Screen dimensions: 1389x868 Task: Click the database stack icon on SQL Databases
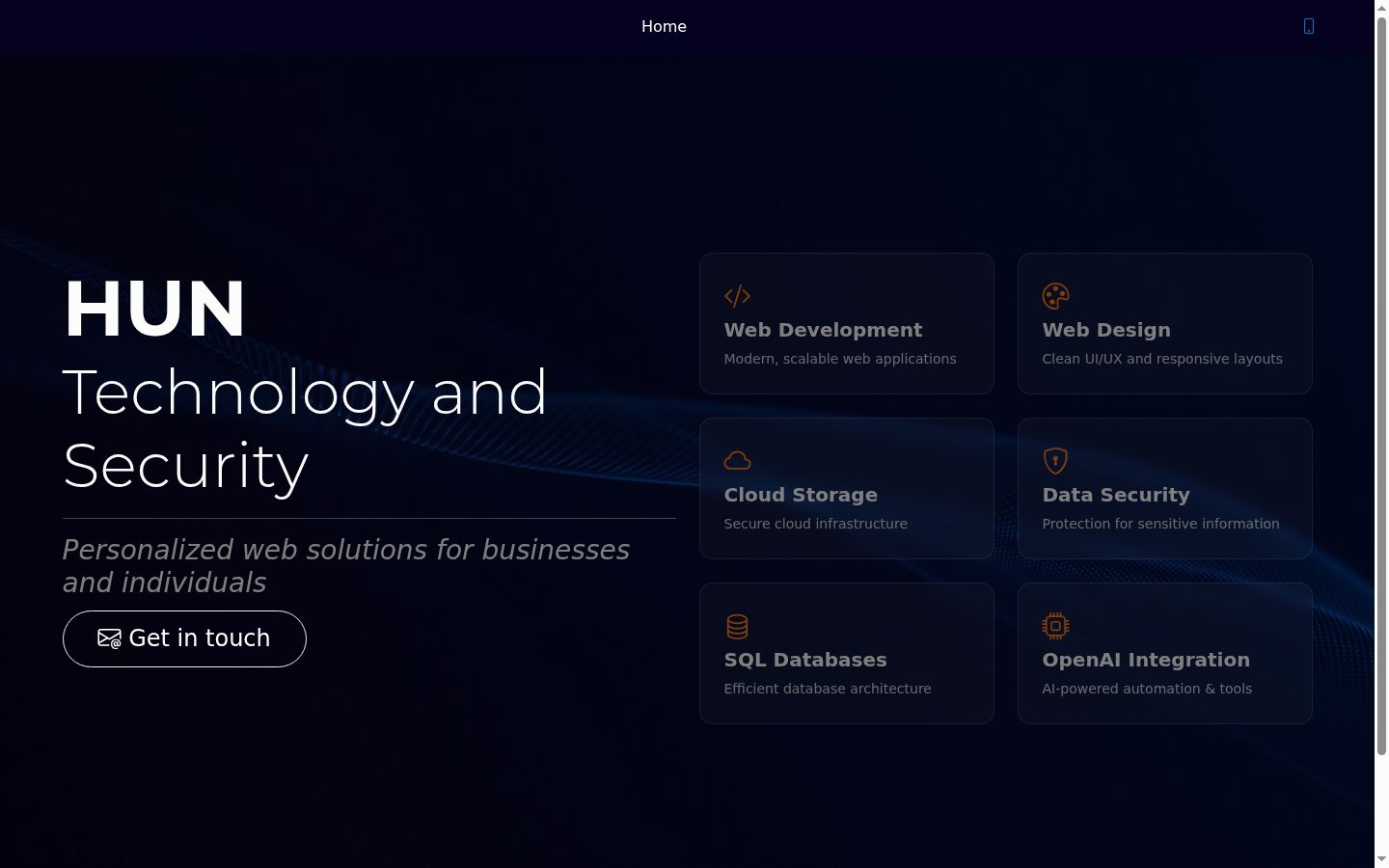(737, 626)
